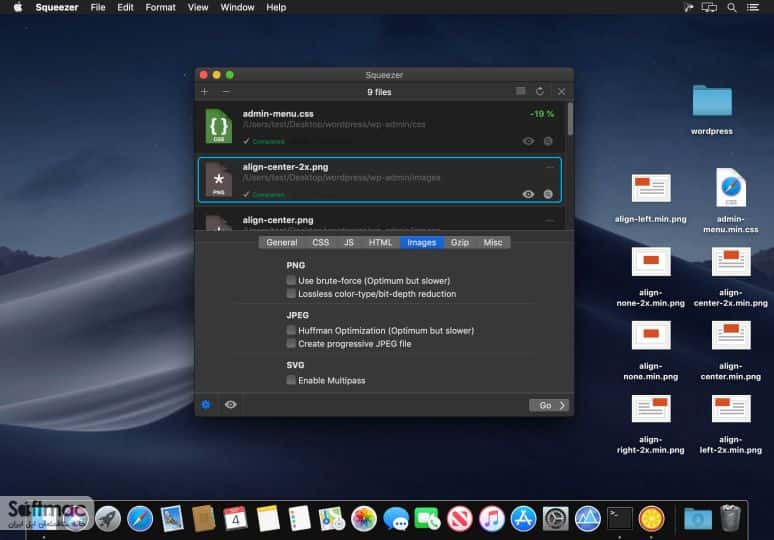774x540 pixels.
Task: Click the Go button
Action: pyautogui.click(x=549, y=405)
